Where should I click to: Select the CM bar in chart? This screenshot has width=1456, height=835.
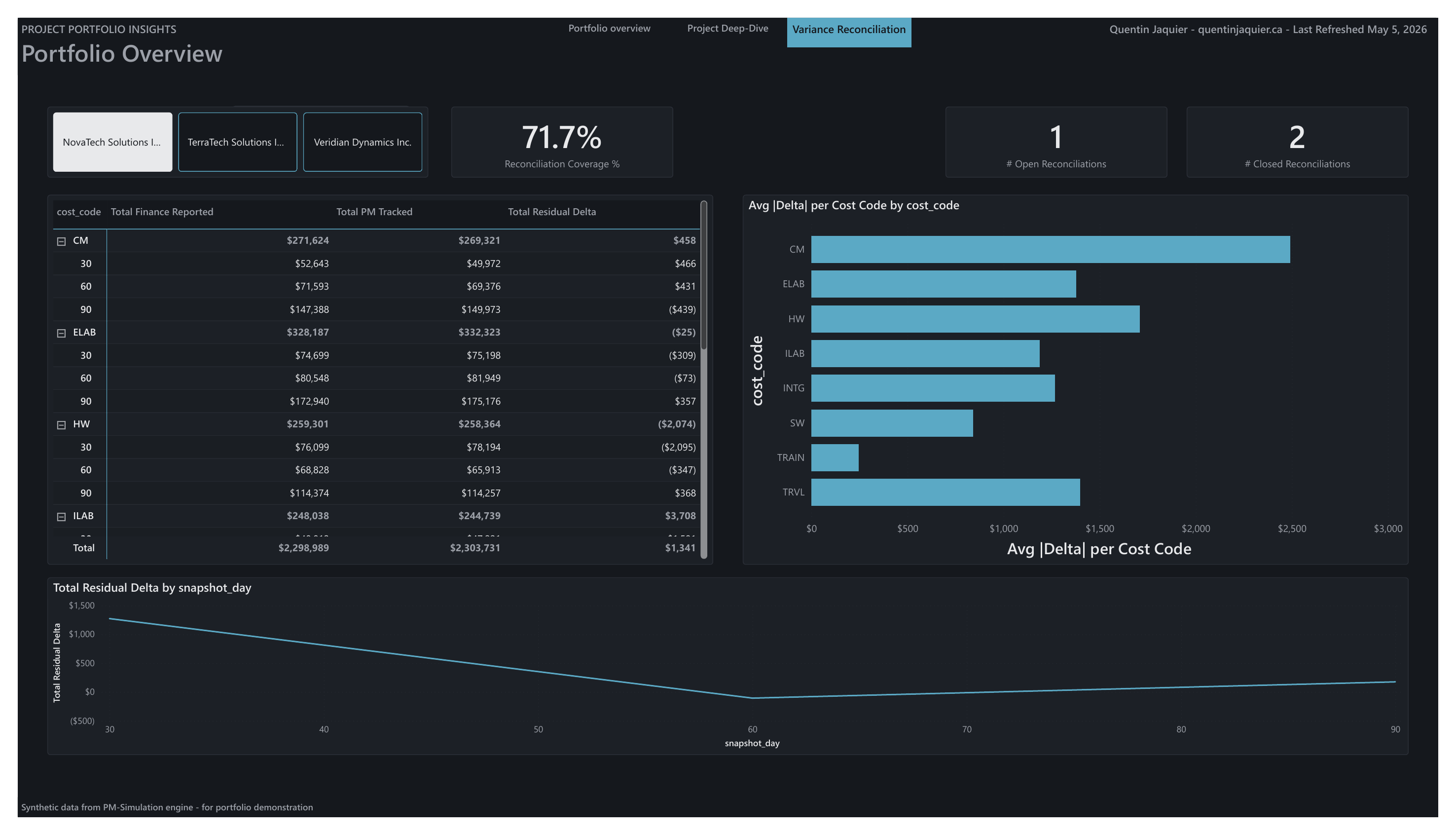click(1050, 250)
